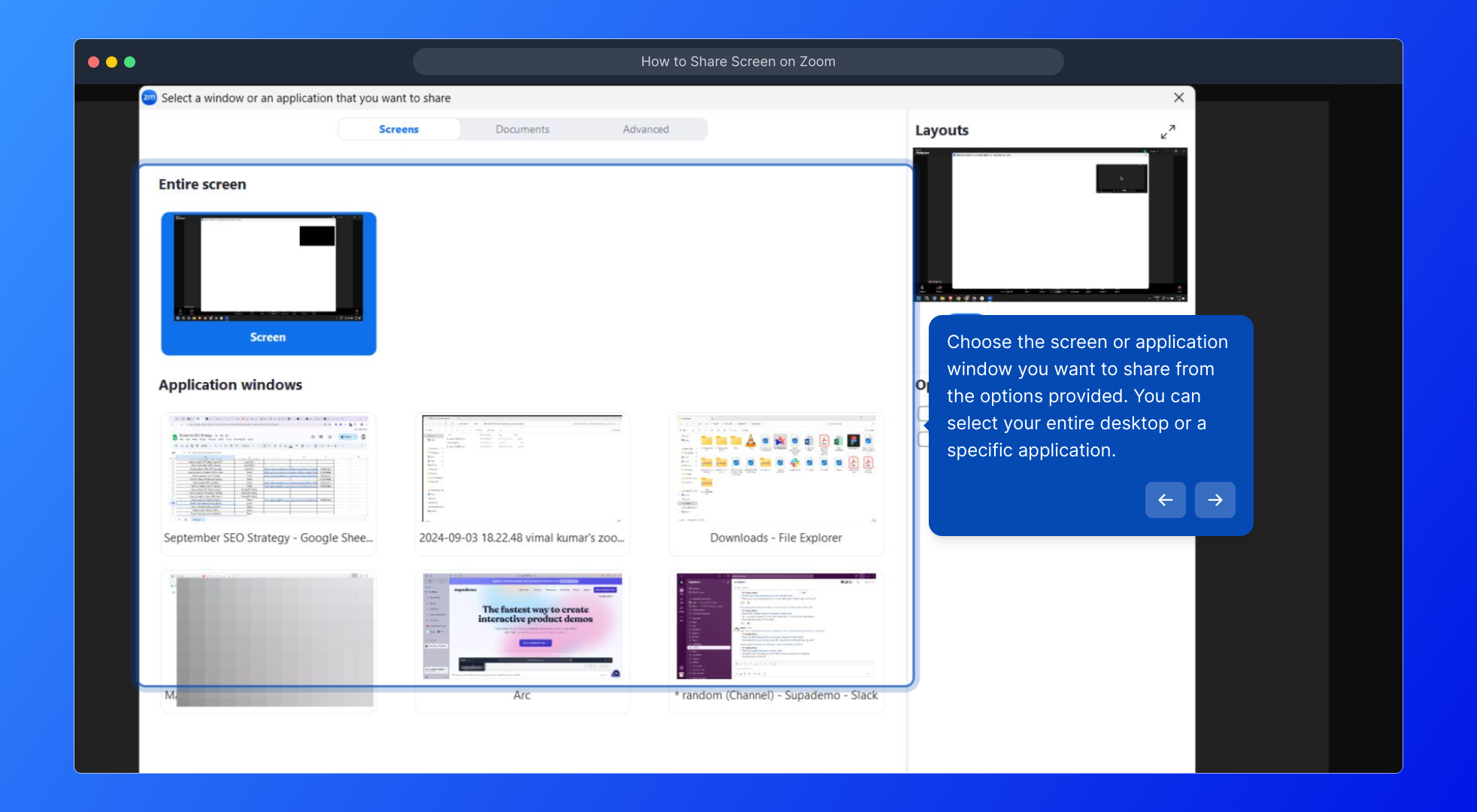Click the green fullscreen dot on window

point(129,62)
